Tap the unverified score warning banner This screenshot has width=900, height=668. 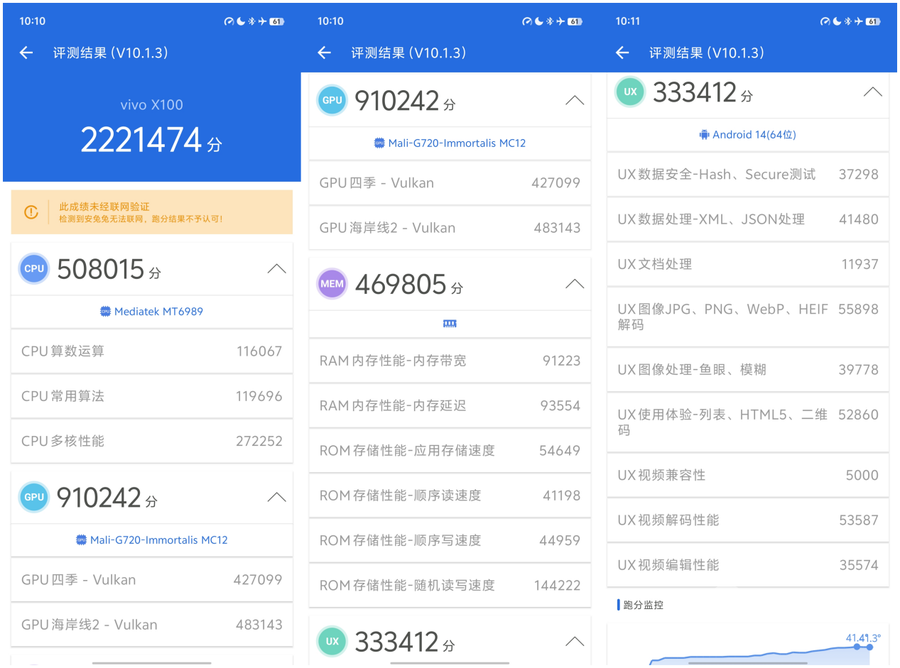(152, 212)
